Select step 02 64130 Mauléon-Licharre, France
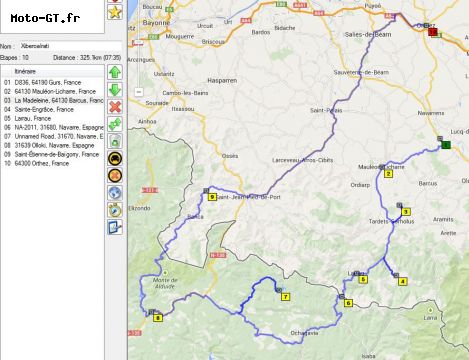 point(53,91)
